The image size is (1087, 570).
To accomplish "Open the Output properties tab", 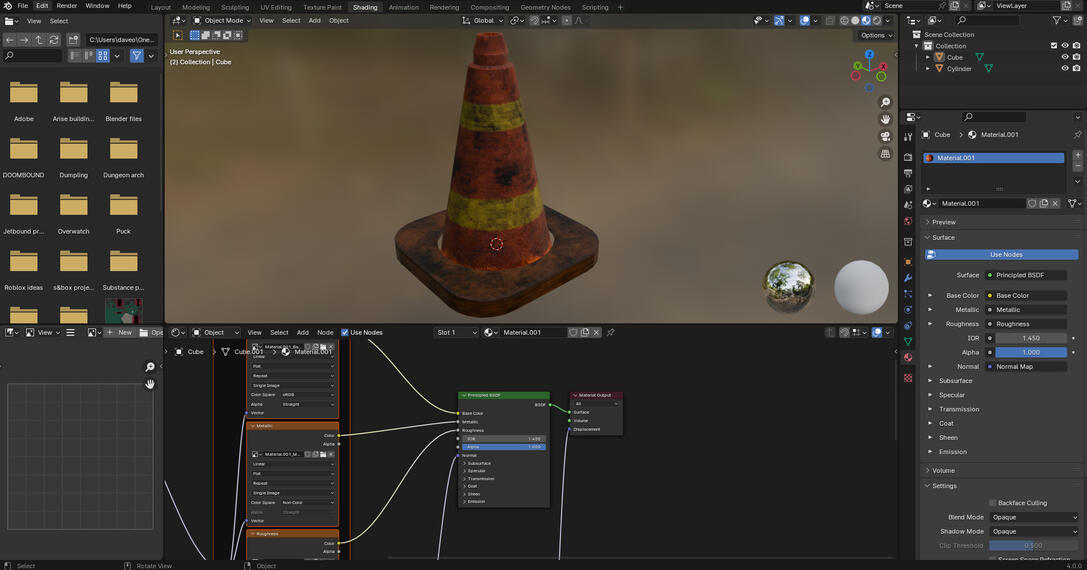I will pyautogui.click(x=908, y=173).
